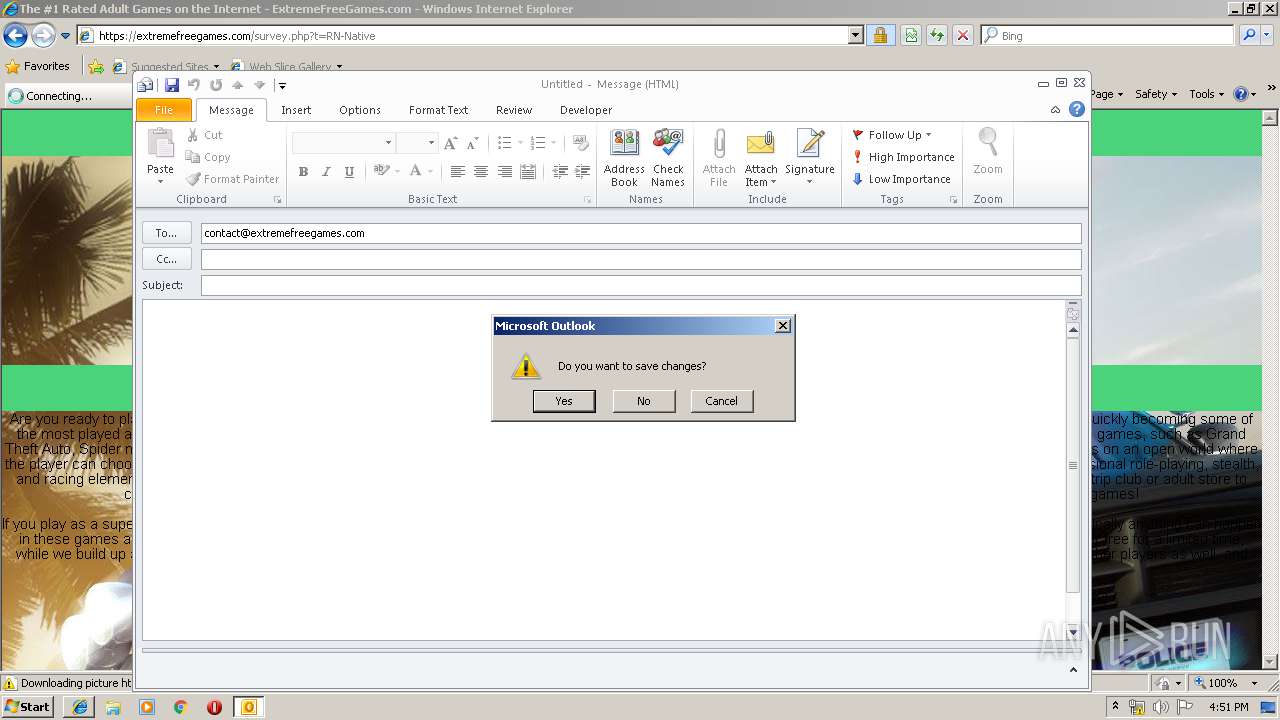This screenshot has width=1280, height=720.
Task: Close the Microsoft Outlook dialog box
Action: click(783, 325)
